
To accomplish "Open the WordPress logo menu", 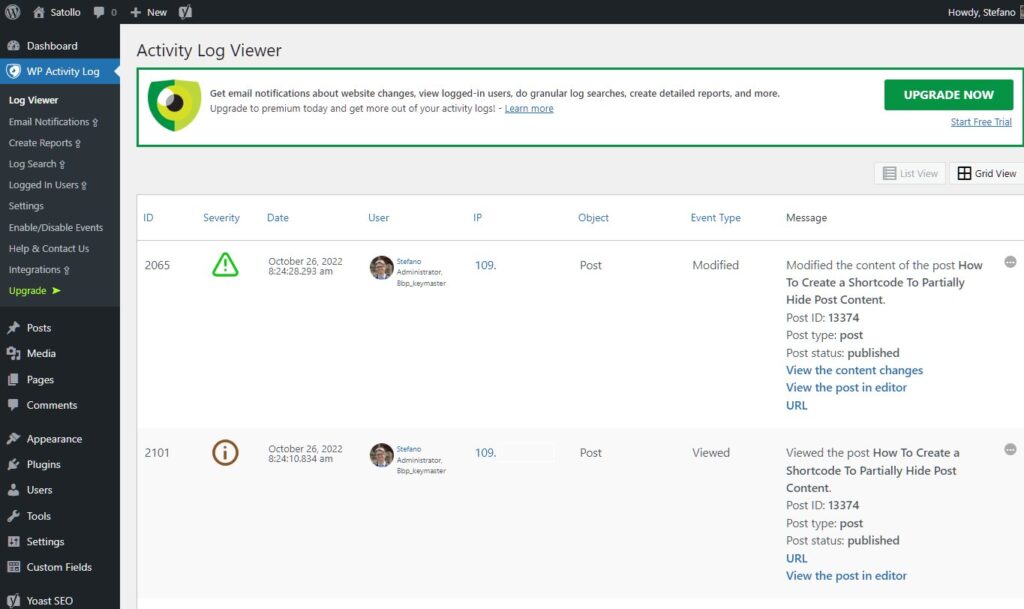I will point(12,12).
